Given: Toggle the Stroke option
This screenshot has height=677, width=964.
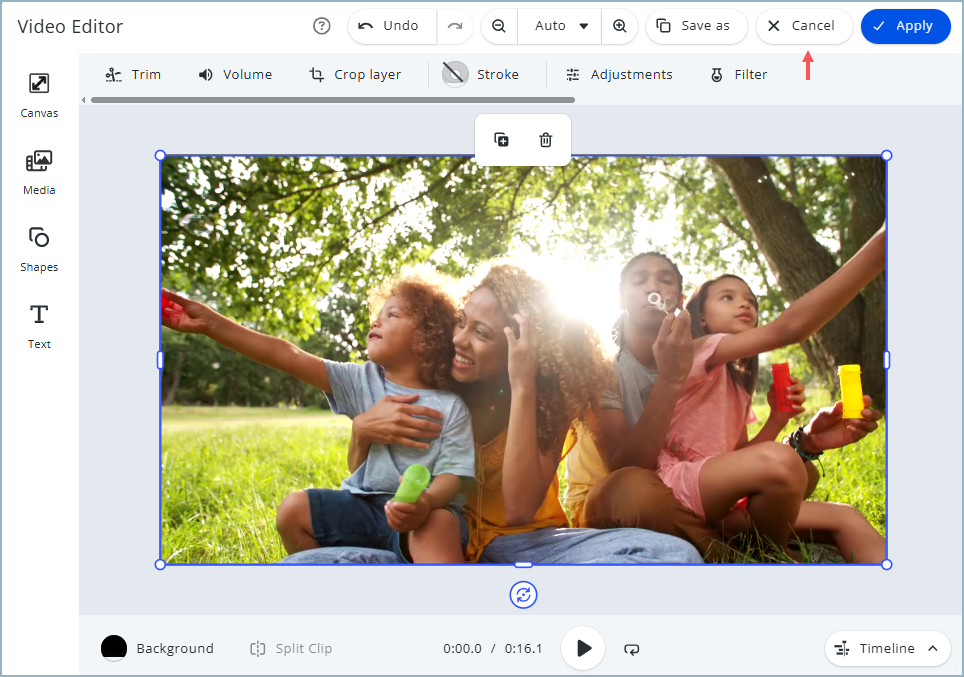Looking at the screenshot, I should [x=481, y=75].
